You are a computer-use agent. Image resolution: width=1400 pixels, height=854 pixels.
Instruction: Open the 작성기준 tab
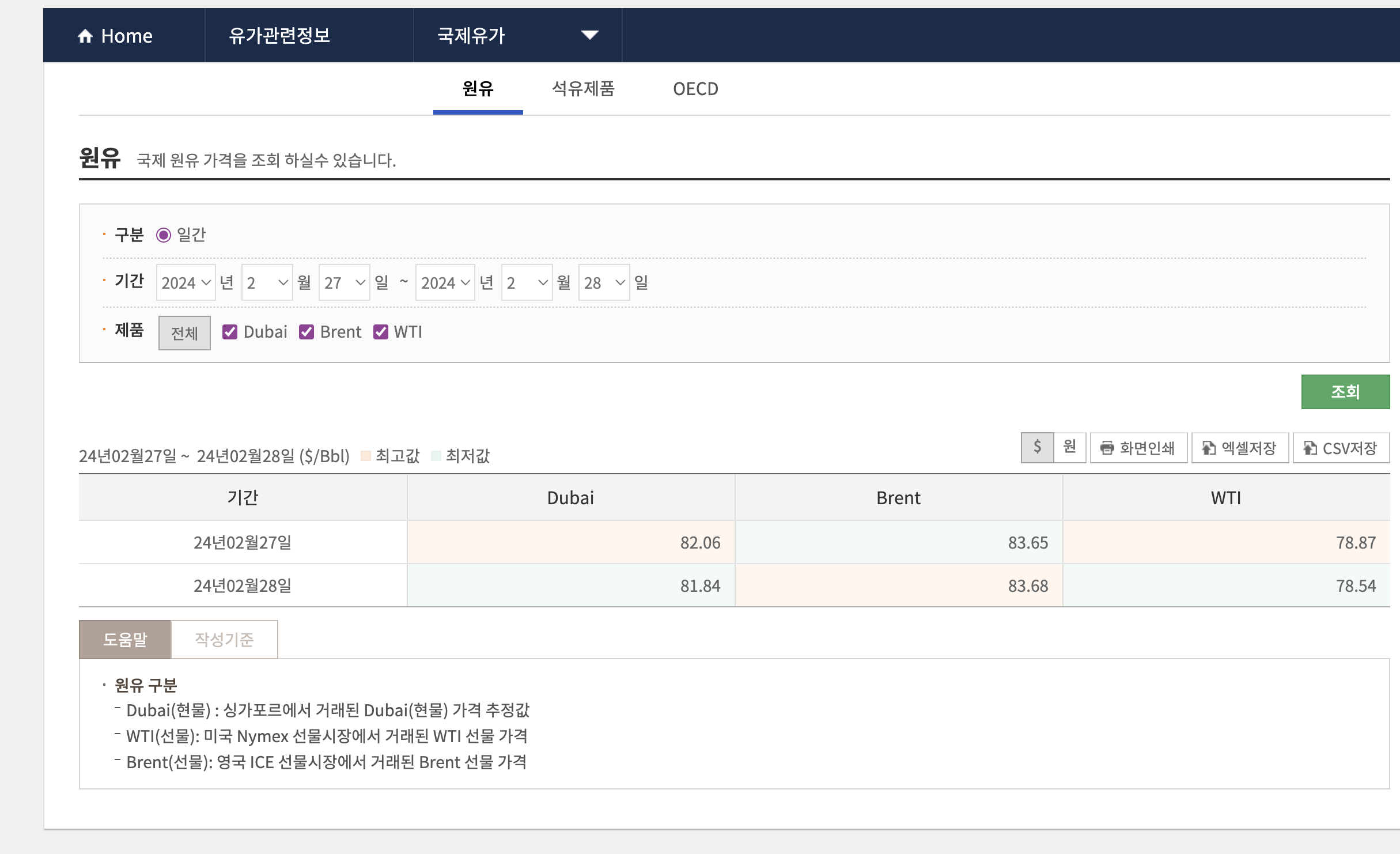click(x=224, y=640)
